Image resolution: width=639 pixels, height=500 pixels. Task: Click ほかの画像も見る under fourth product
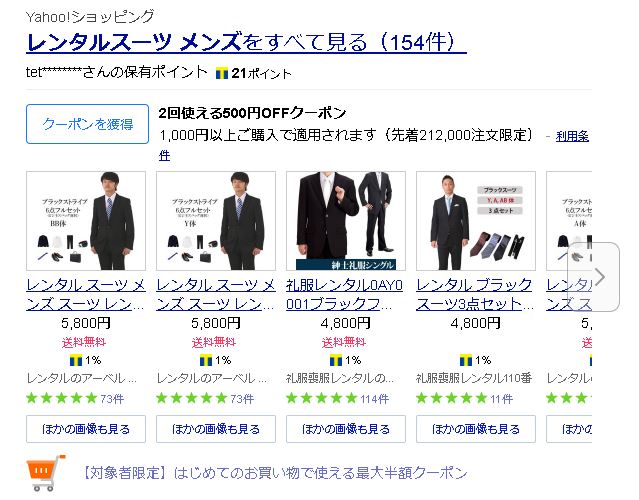[x=476, y=429]
